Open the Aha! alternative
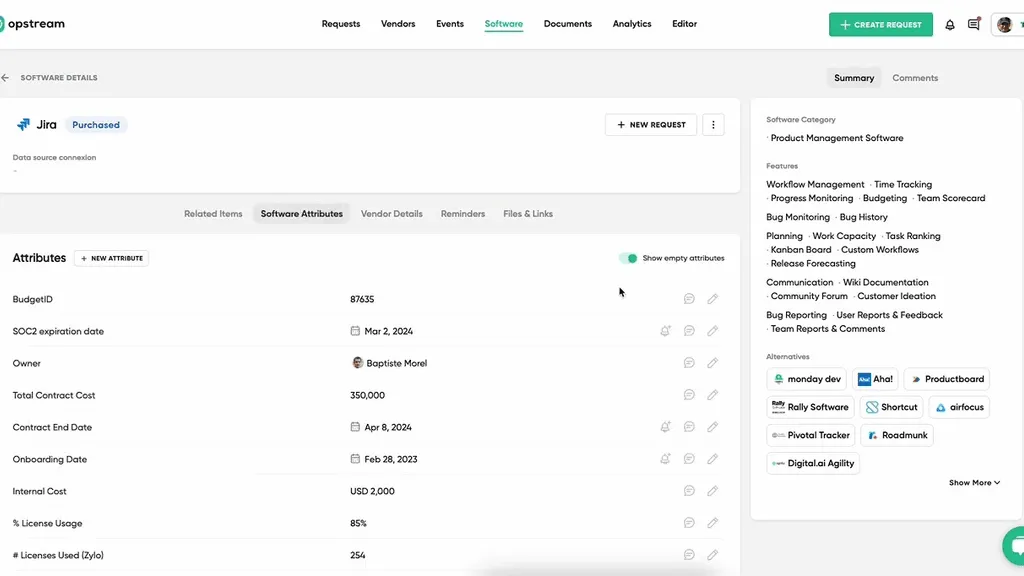This screenshot has height=576, width=1024. click(x=875, y=379)
